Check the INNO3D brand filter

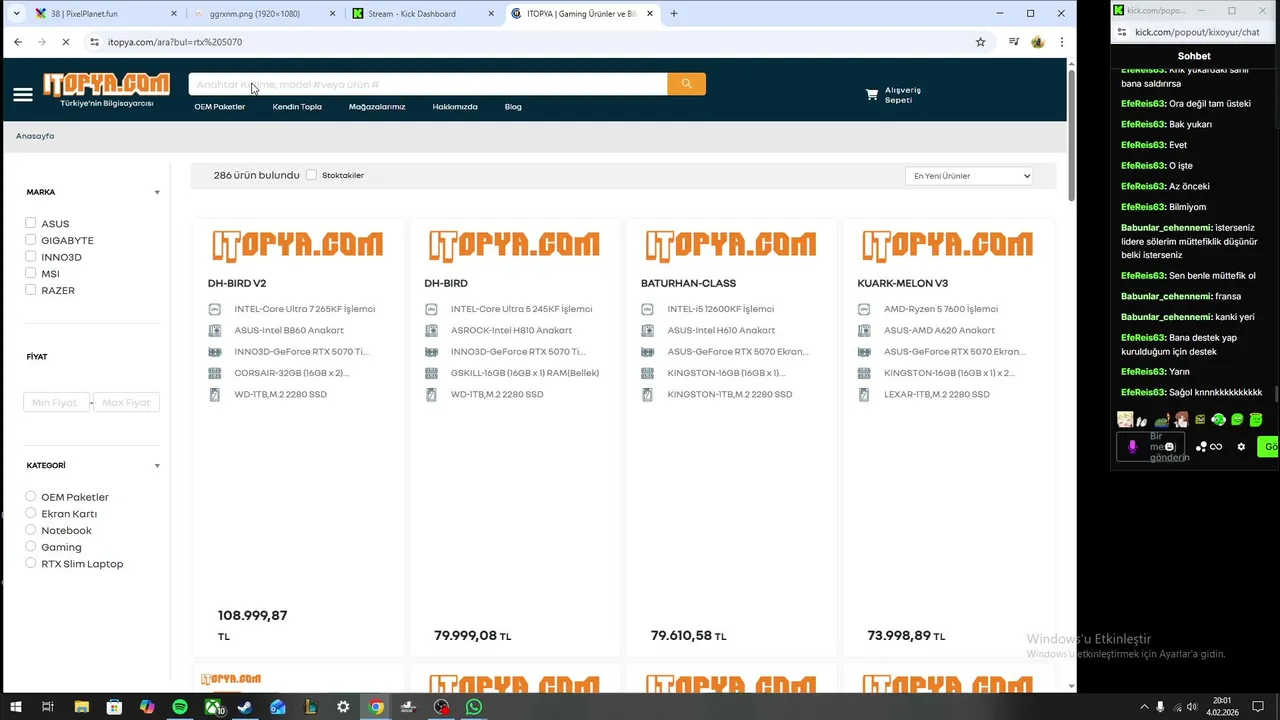tap(31, 257)
